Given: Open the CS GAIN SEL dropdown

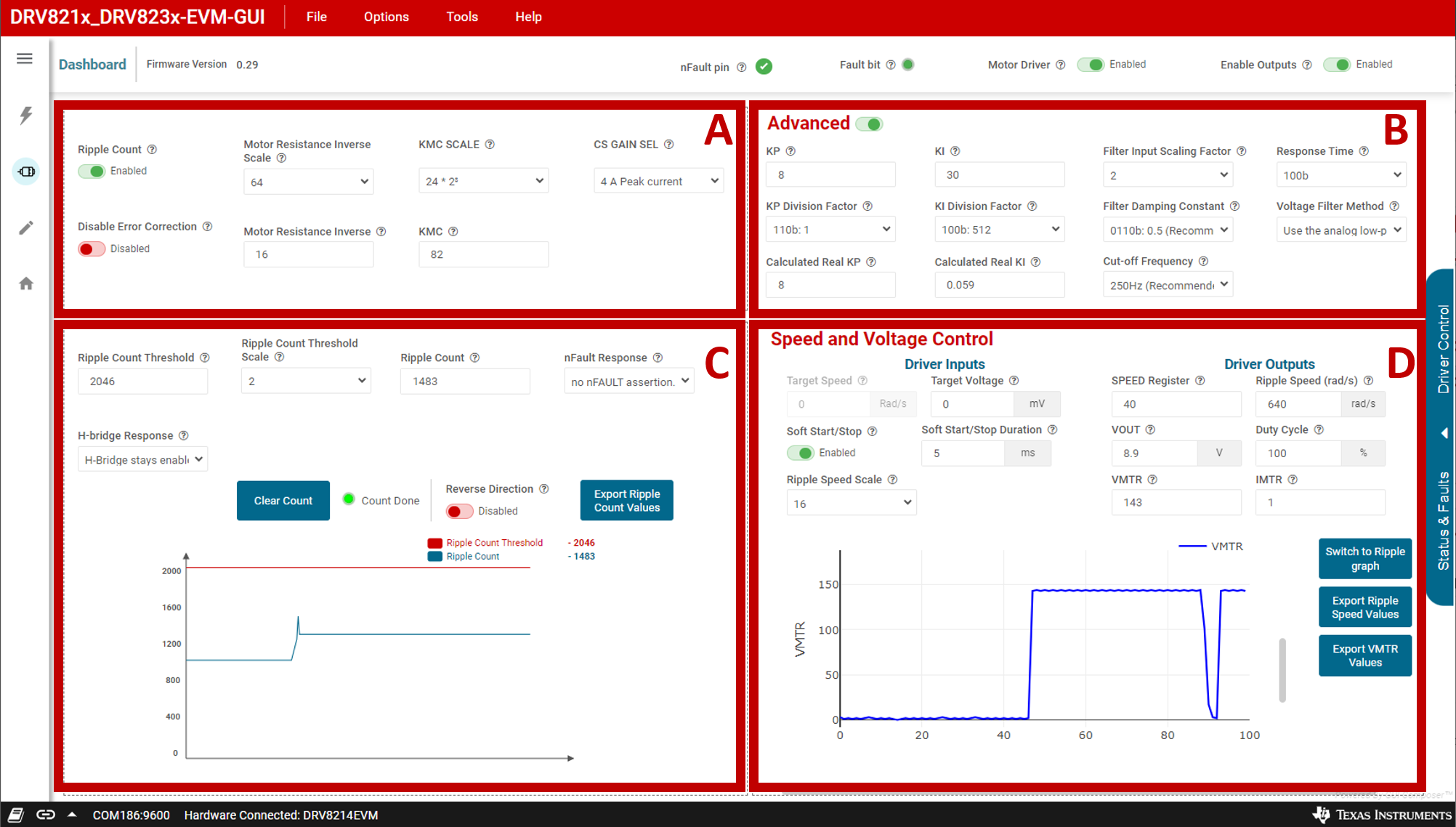Looking at the screenshot, I should [659, 181].
